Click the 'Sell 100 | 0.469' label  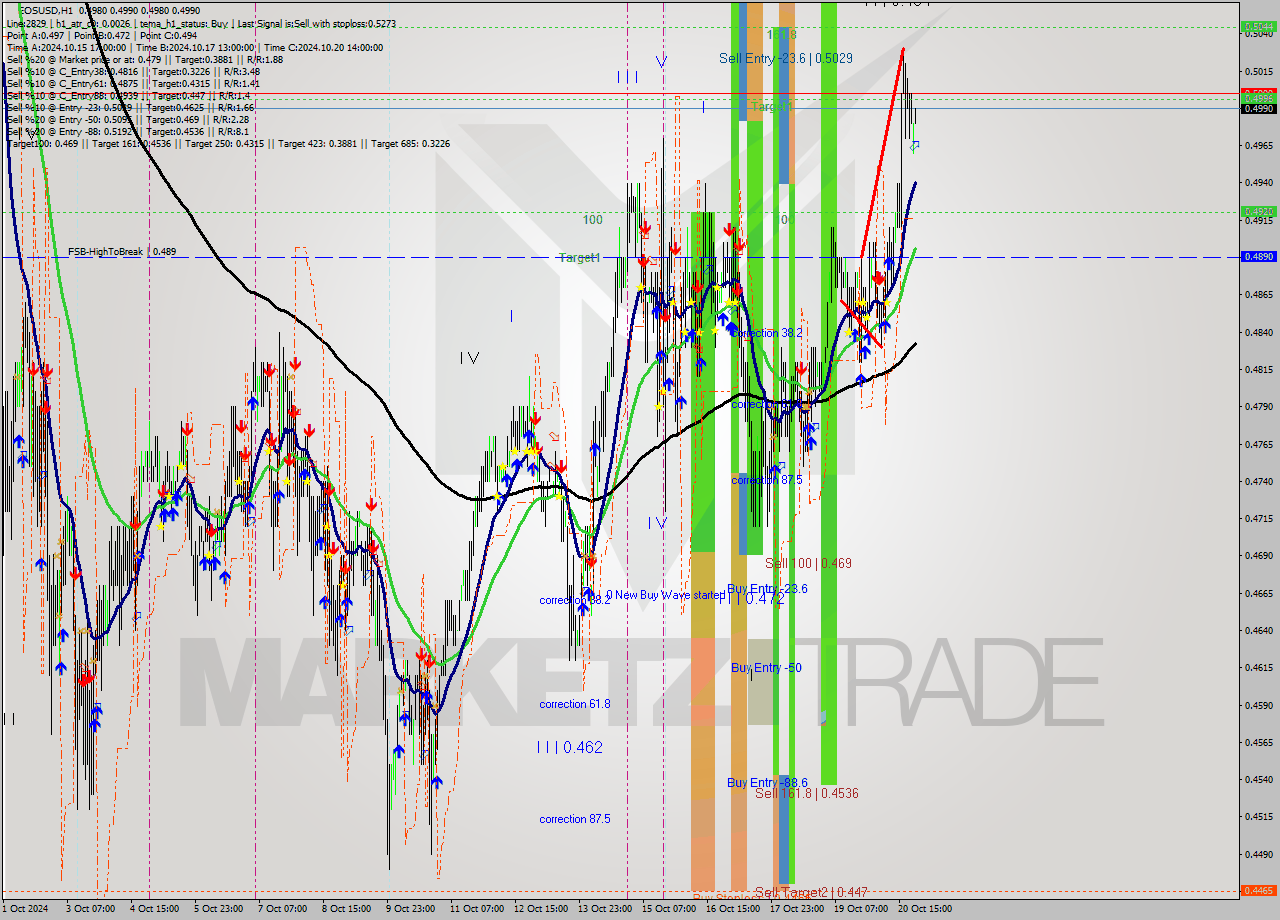pos(808,564)
